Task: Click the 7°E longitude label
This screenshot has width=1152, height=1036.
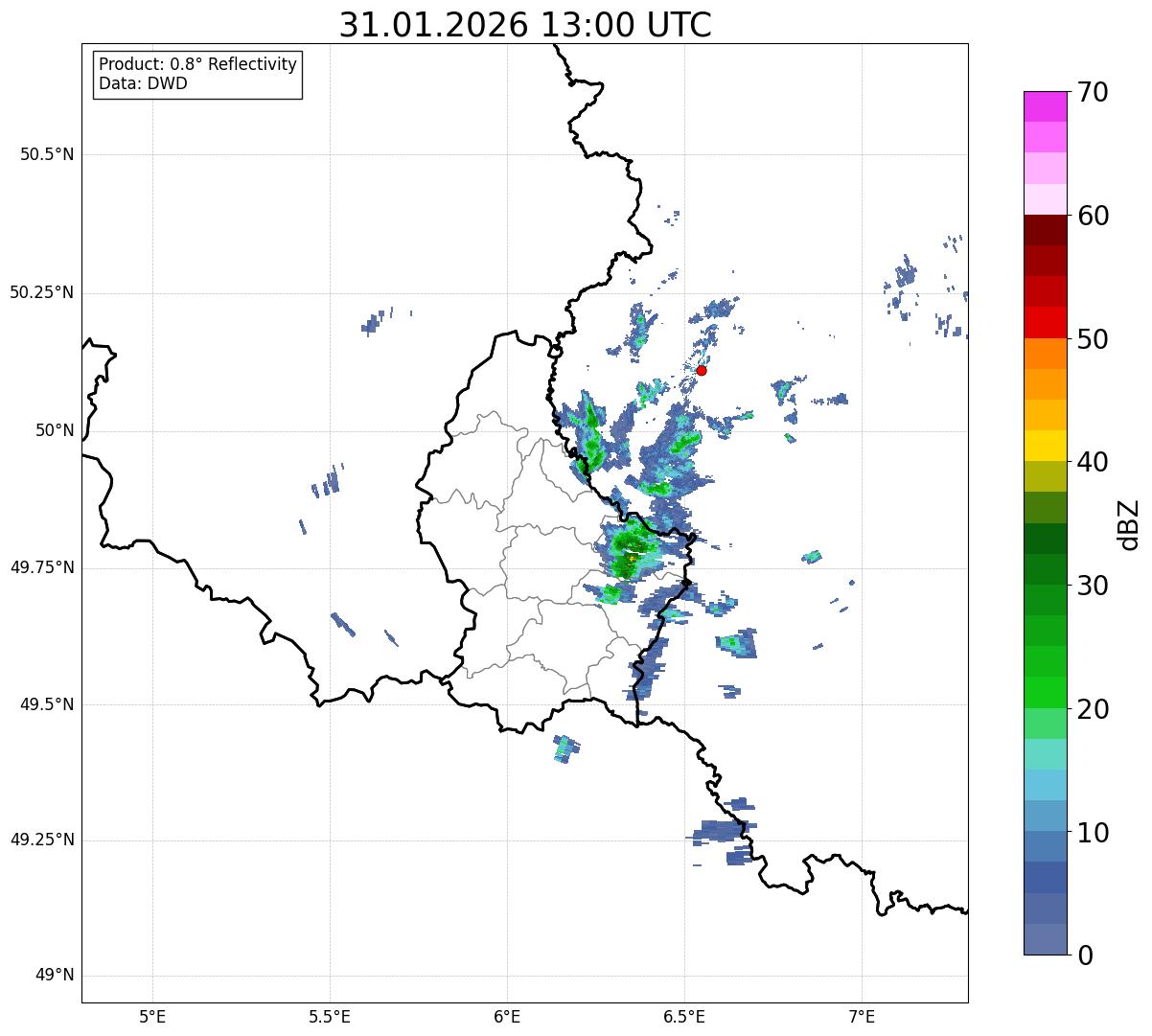Action: pos(862,1016)
